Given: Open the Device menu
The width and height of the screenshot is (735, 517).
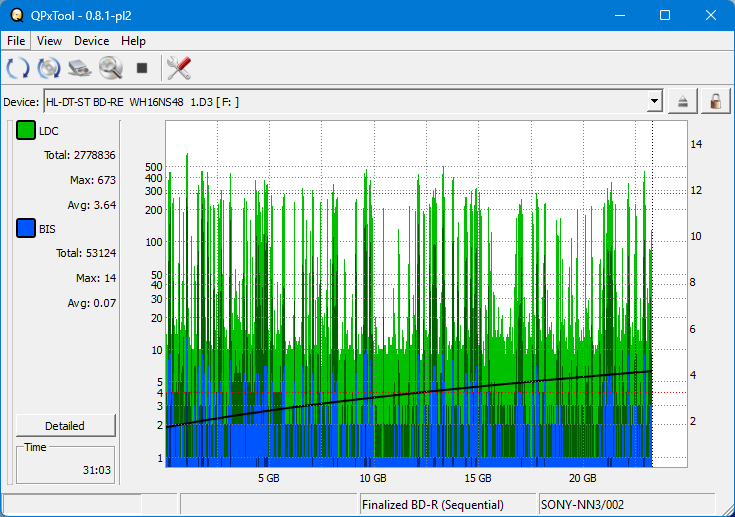Looking at the screenshot, I should click(91, 41).
